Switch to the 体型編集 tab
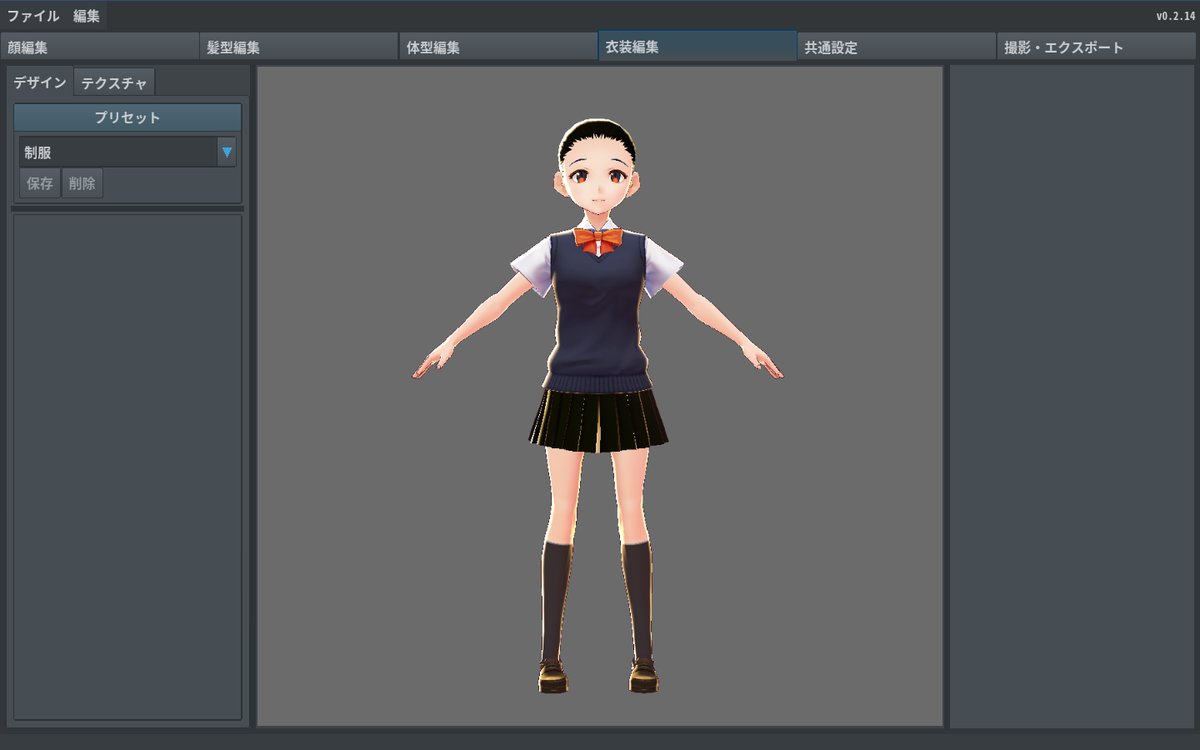The width and height of the screenshot is (1200, 750). click(498, 47)
